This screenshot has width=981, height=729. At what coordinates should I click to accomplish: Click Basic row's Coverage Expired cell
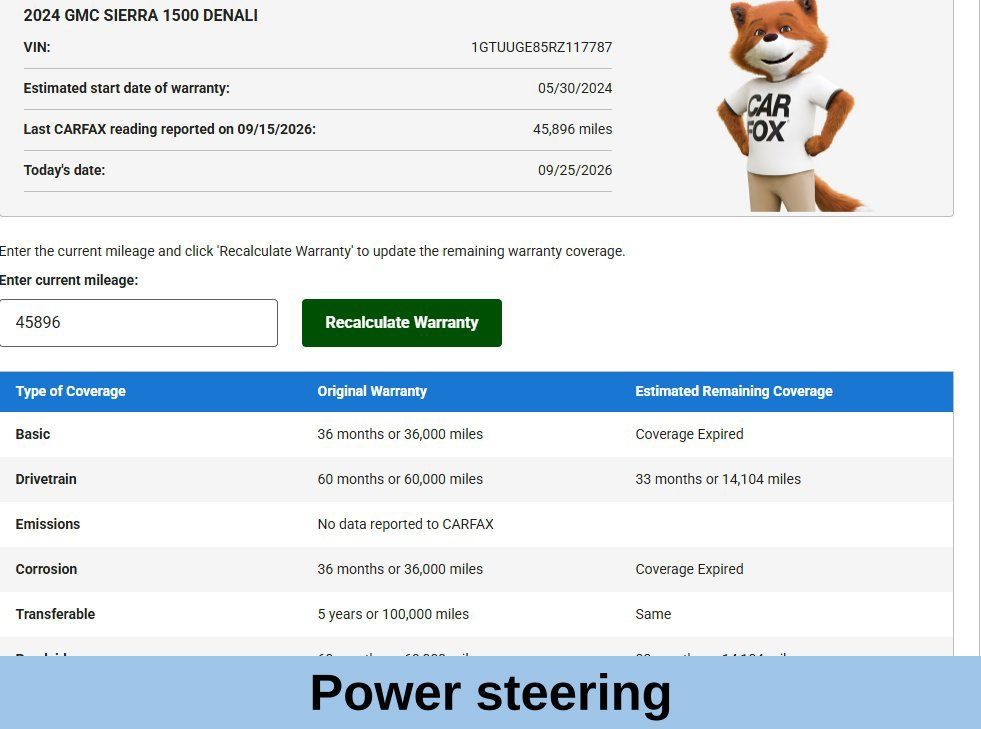tap(689, 434)
